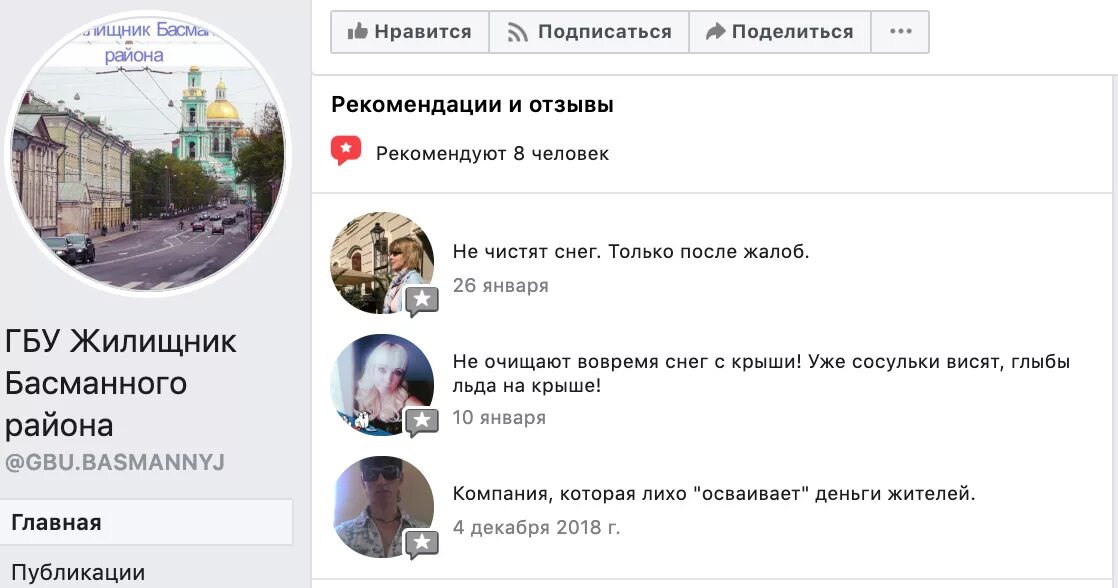
Task: Click the share arrow icon on Поделиться
Action: point(715,31)
